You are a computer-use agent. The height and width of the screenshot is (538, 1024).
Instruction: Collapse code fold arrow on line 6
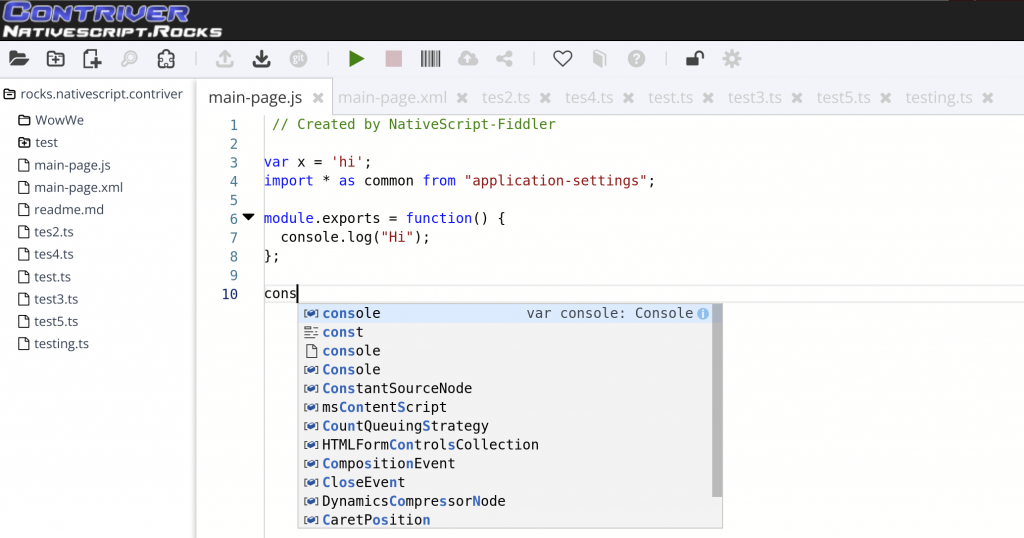(x=248, y=217)
